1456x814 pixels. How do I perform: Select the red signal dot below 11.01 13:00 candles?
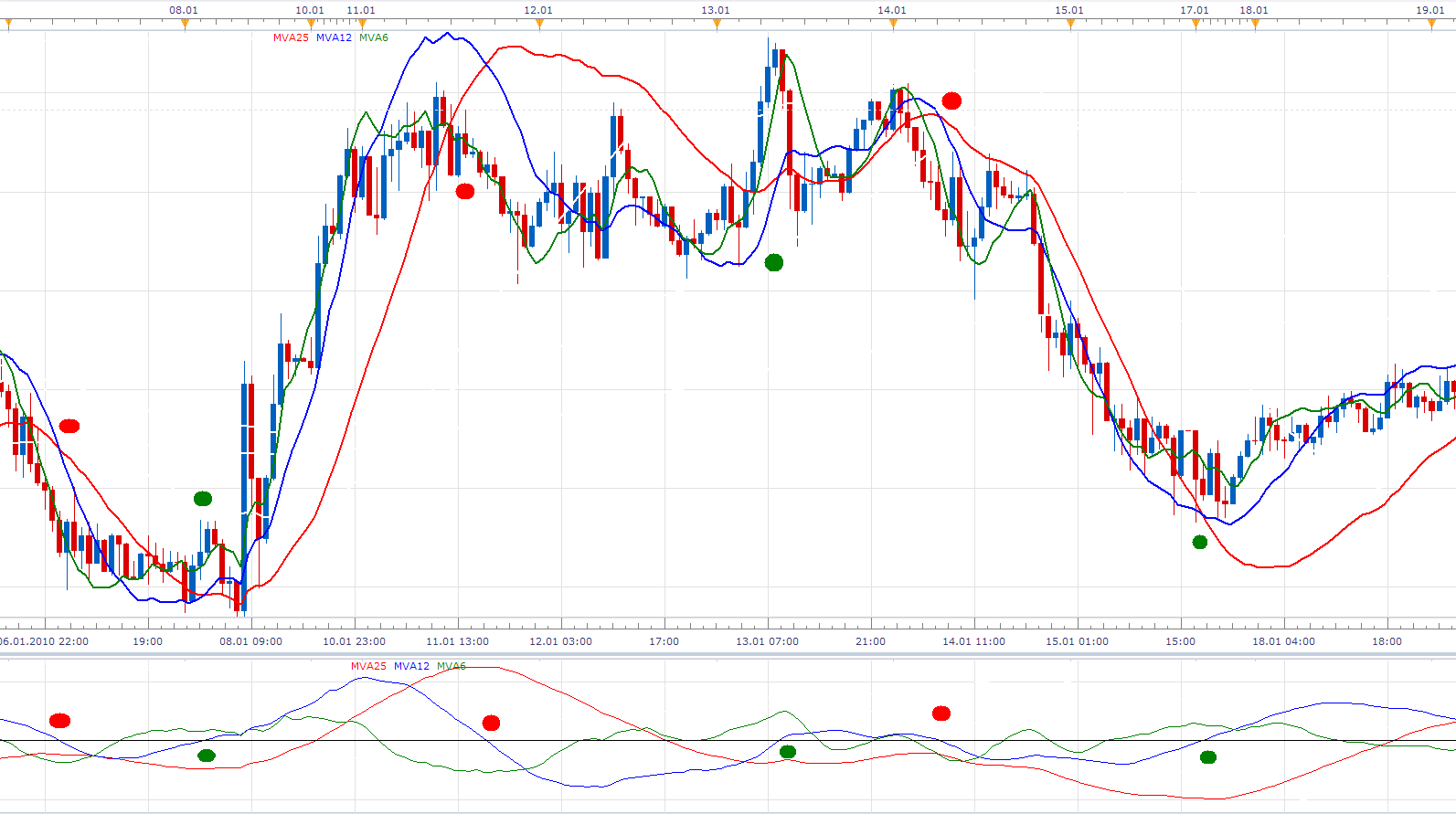pos(465,191)
